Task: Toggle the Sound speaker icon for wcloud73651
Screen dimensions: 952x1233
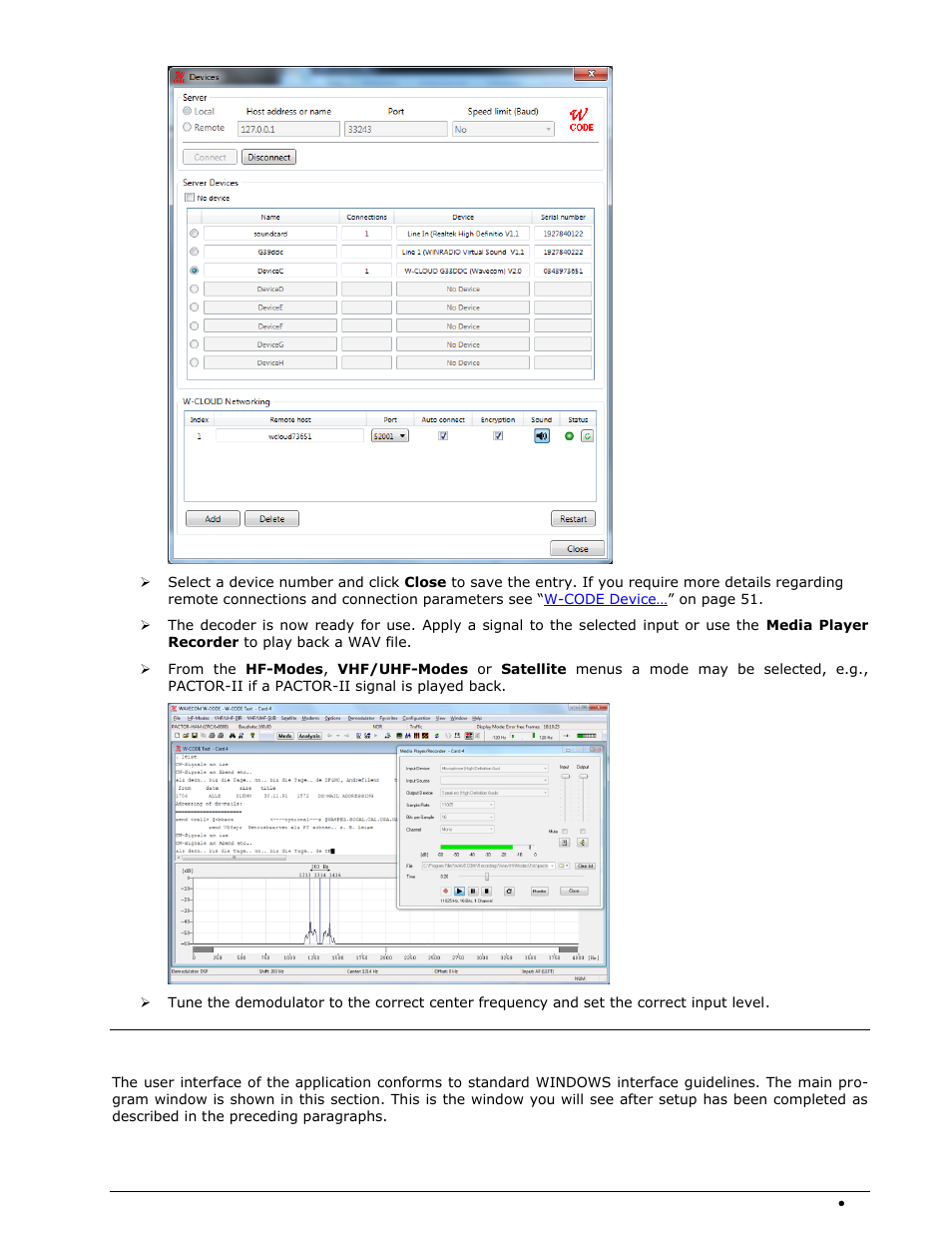Action: click(x=542, y=436)
